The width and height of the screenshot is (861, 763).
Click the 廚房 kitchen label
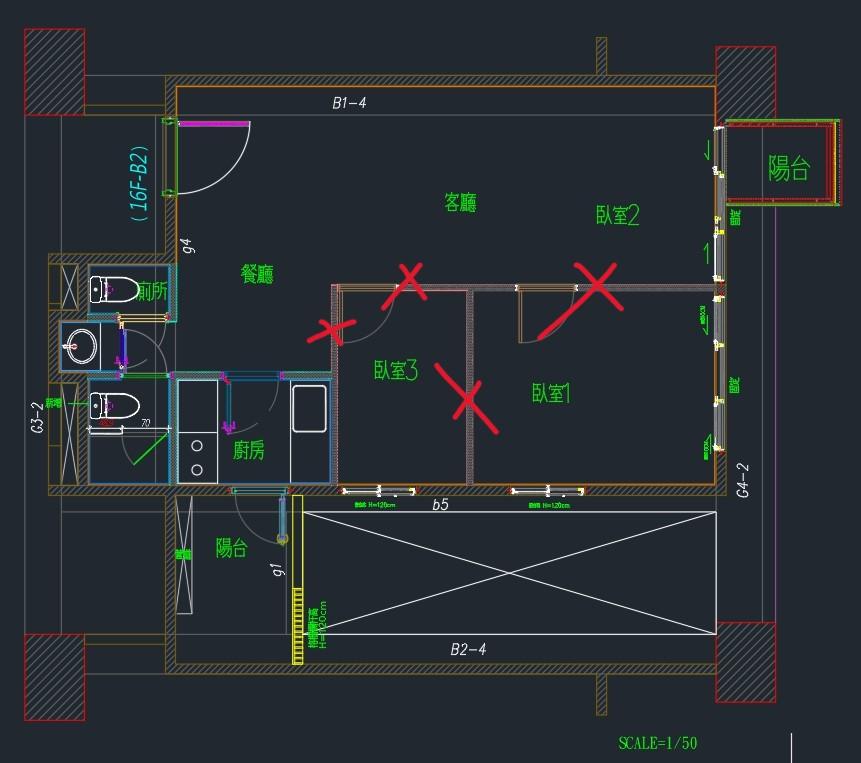249,451
